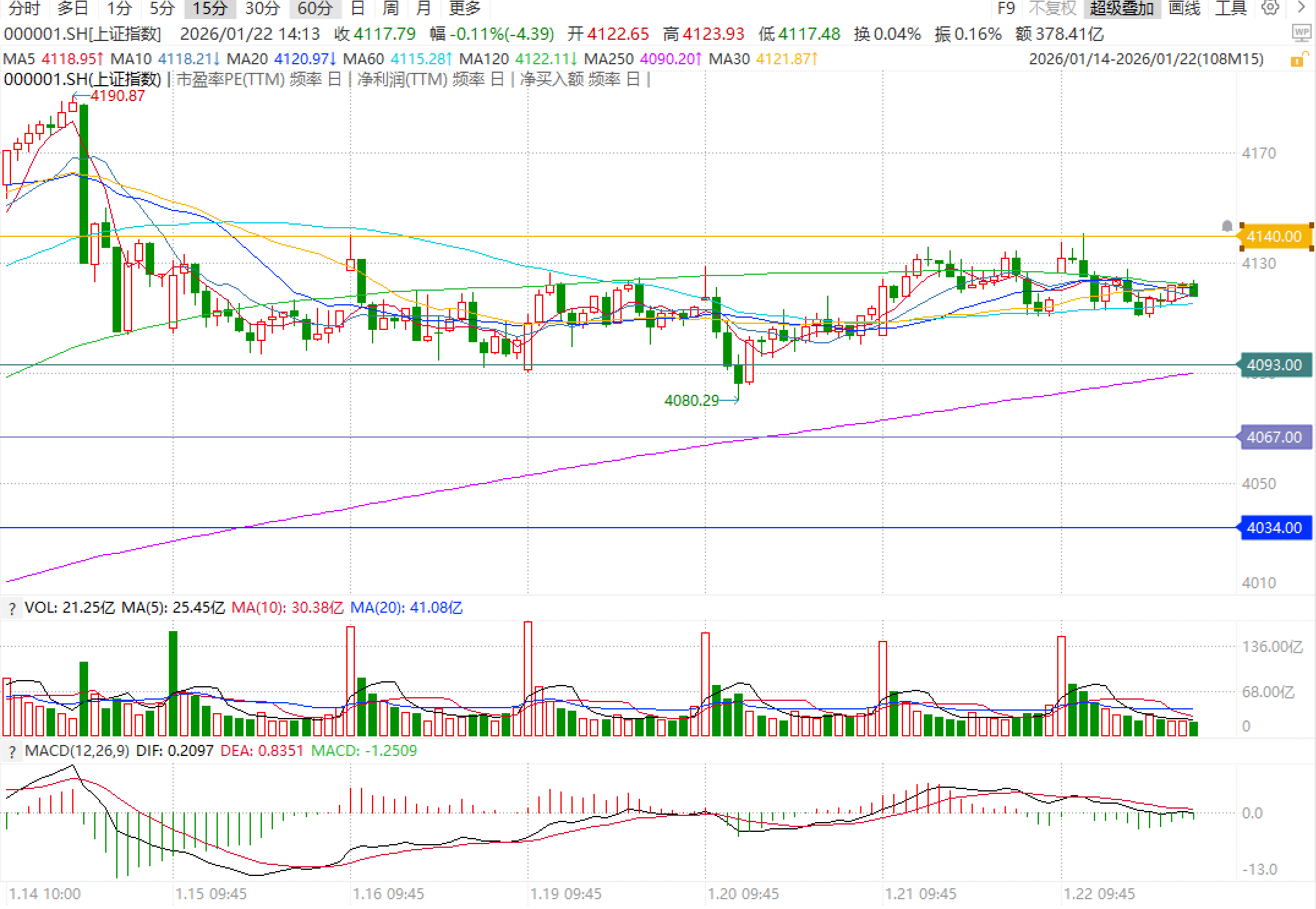
Task: Open F9 deep data
Action: 1006,9
